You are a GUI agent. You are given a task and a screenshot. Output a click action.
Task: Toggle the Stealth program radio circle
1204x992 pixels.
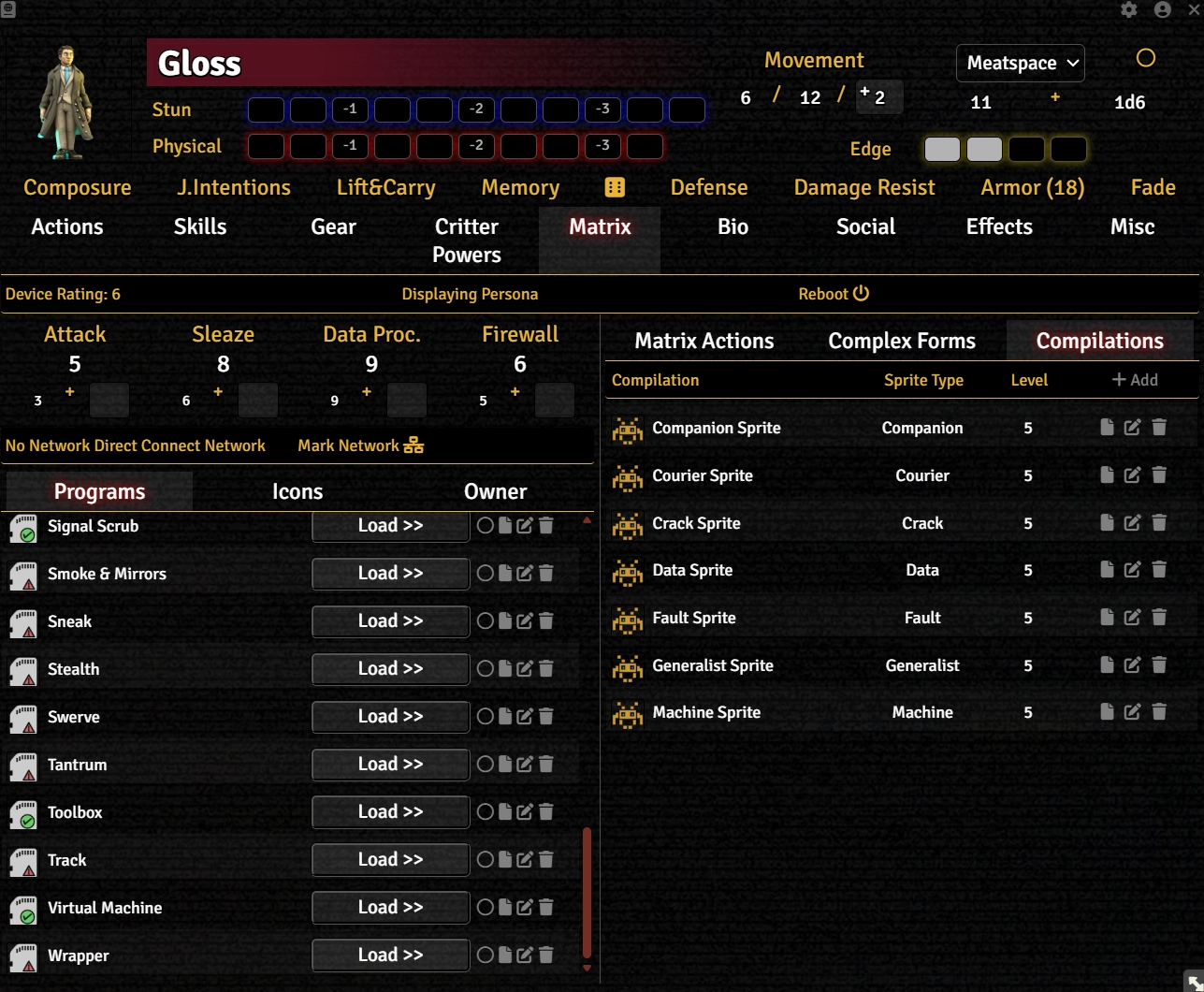485,669
